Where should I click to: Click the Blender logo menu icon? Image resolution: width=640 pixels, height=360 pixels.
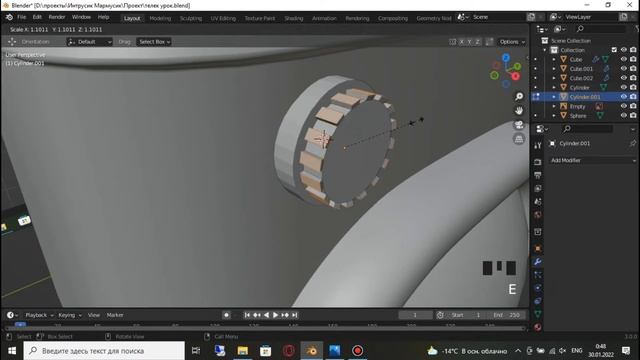(9, 17)
